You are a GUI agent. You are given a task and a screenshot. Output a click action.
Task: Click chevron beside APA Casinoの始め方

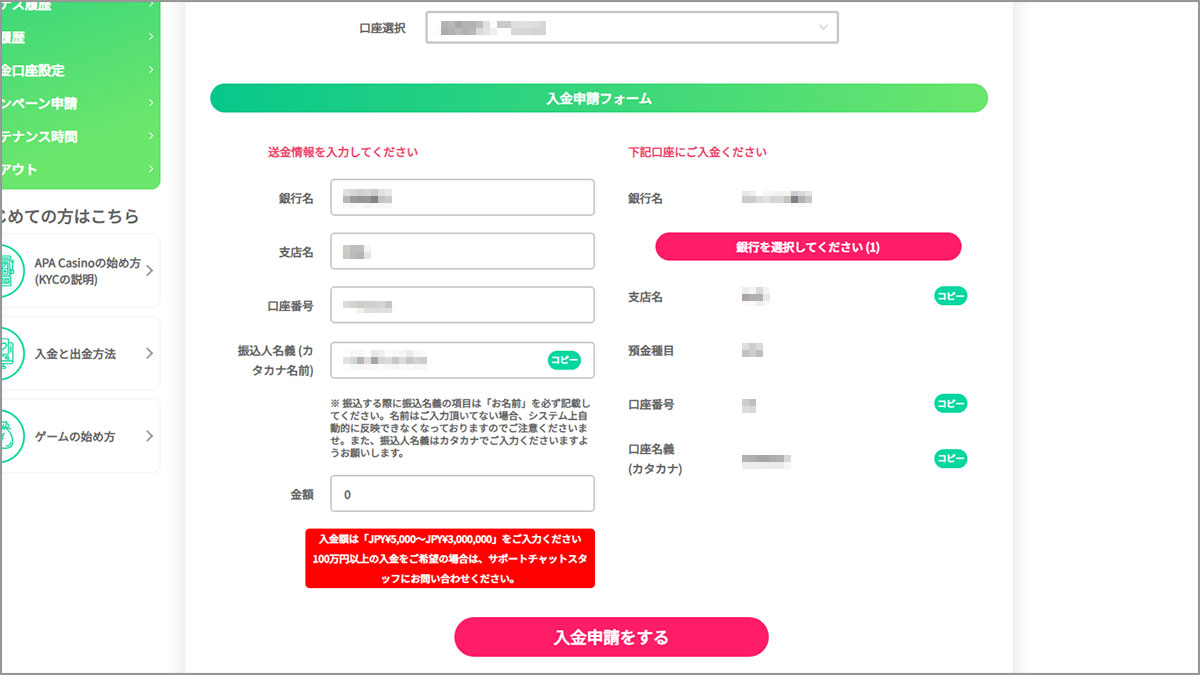coord(149,271)
